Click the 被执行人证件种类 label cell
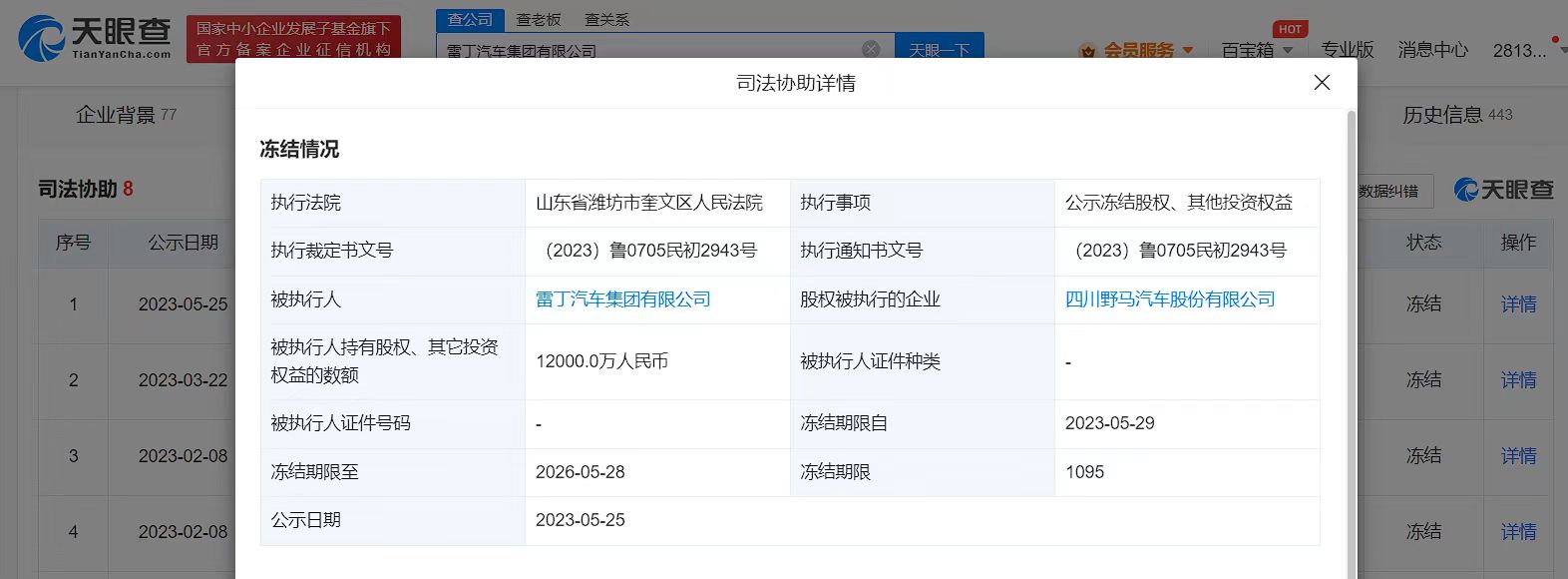 (x=923, y=361)
